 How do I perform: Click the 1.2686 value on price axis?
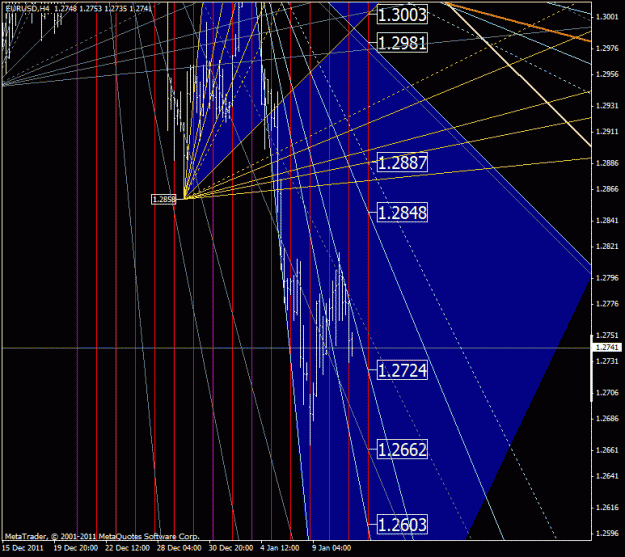[x=607, y=419]
